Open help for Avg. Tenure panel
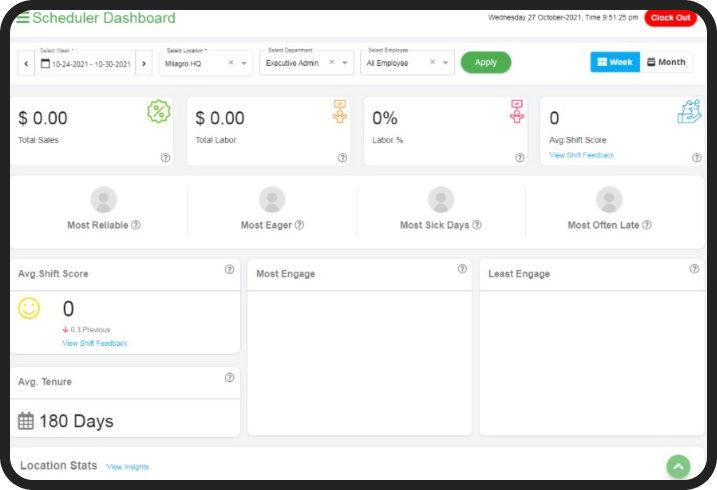The height and width of the screenshot is (490, 717). pos(230,378)
